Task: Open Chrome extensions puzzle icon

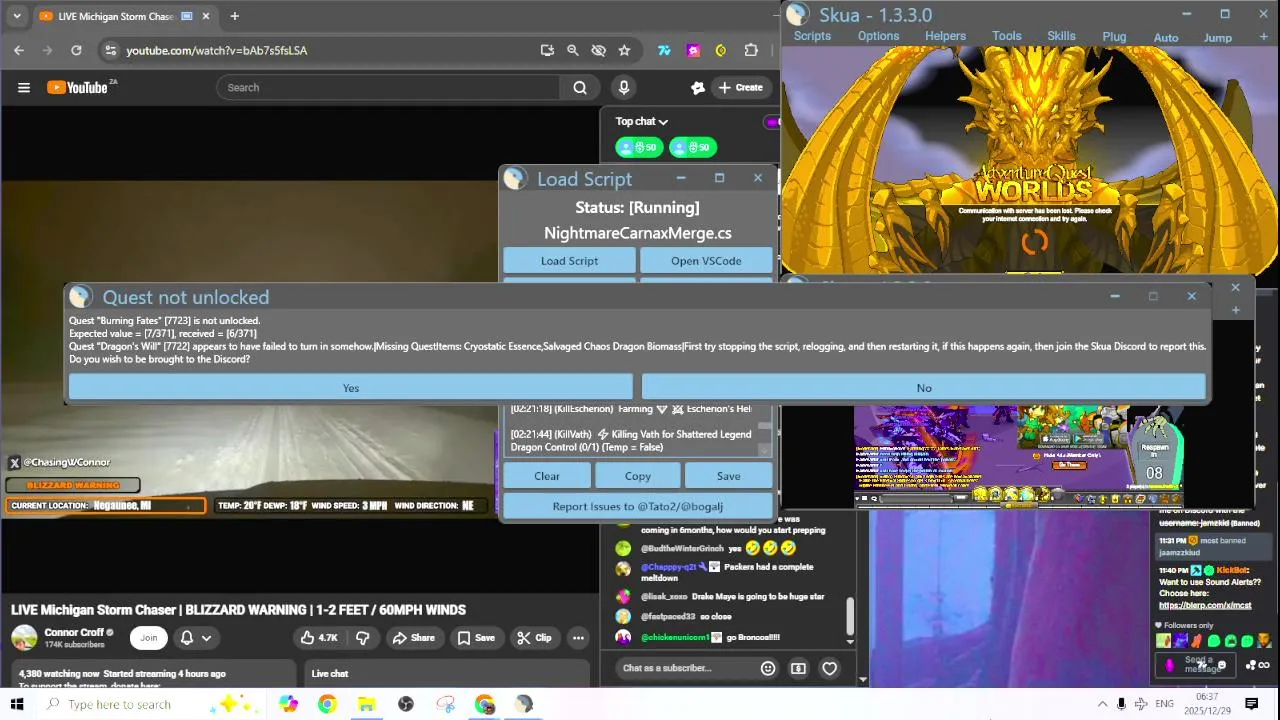Action: pyautogui.click(x=751, y=50)
